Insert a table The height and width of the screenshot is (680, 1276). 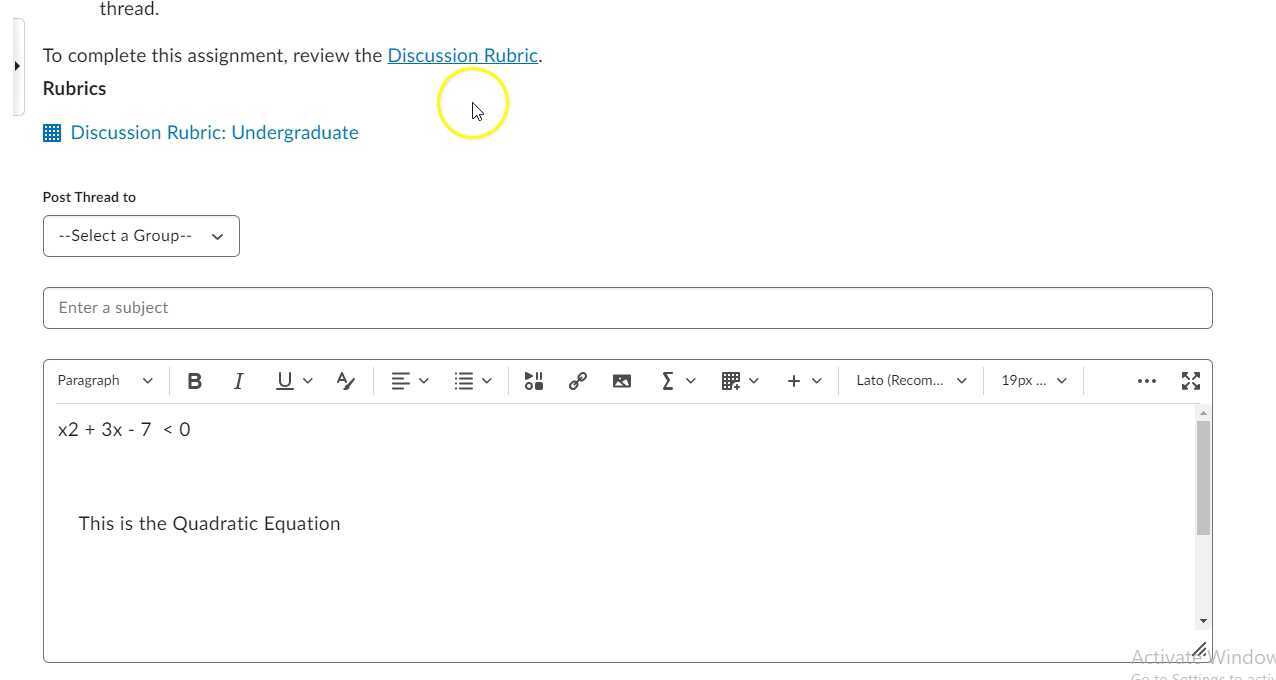click(731, 380)
